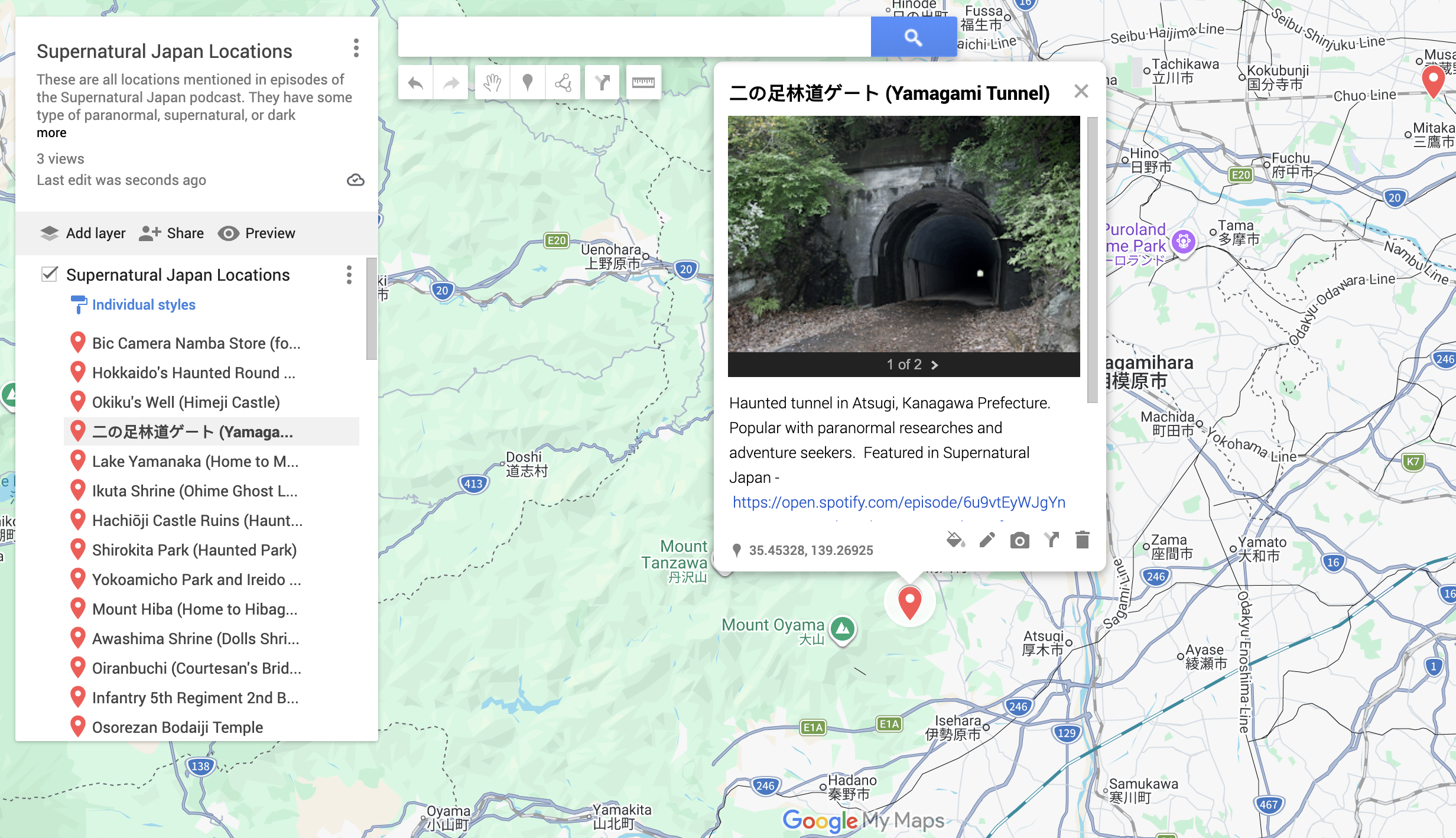Screen dimensions: 1456x838
Task: Select the Draw a line tool
Action: point(563,83)
